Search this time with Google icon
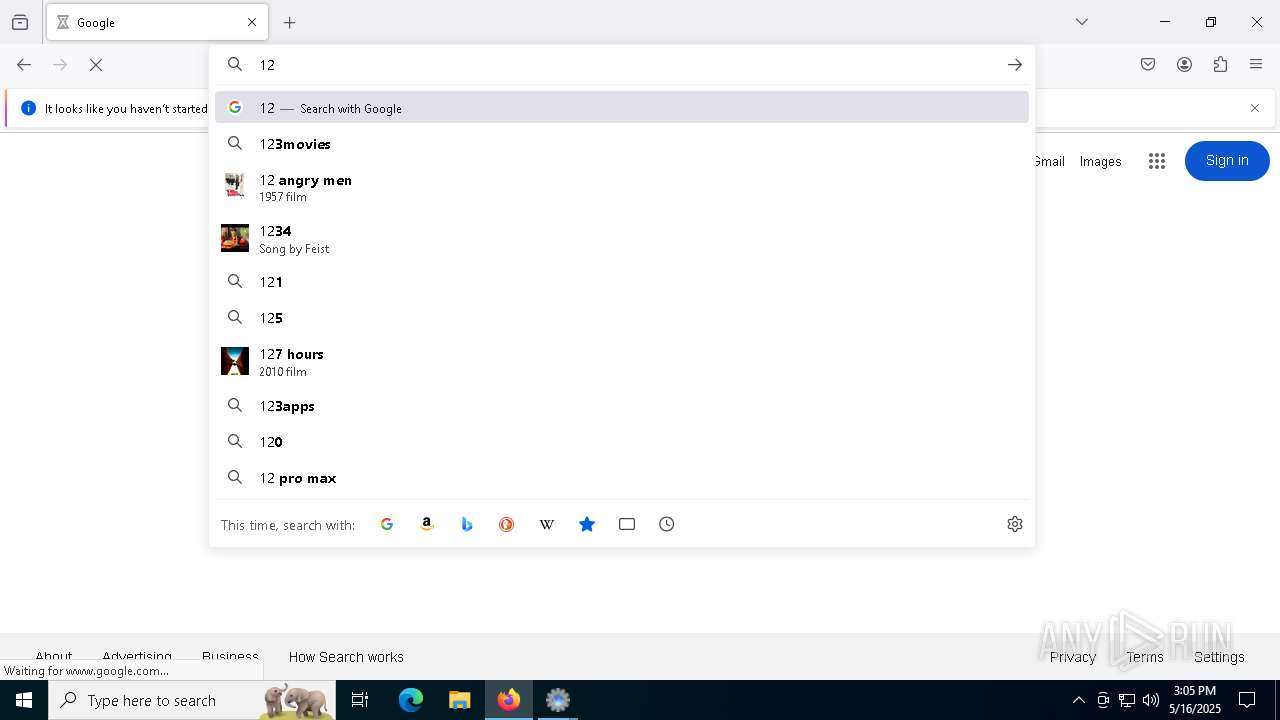The height and width of the screenshot is (720, 1280). tap(387, 524)
